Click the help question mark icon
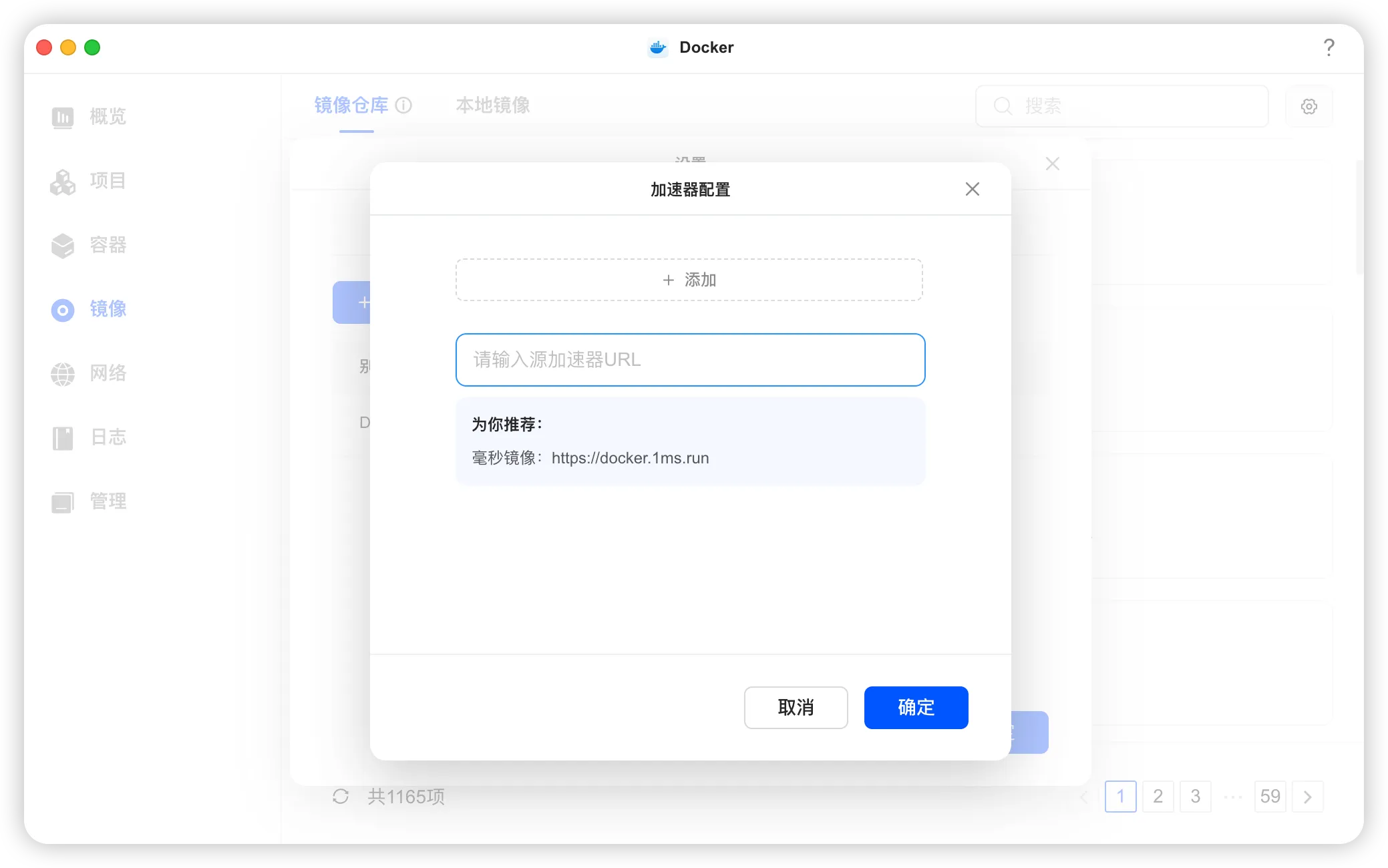1388x868 pixels. point(1329,47)
